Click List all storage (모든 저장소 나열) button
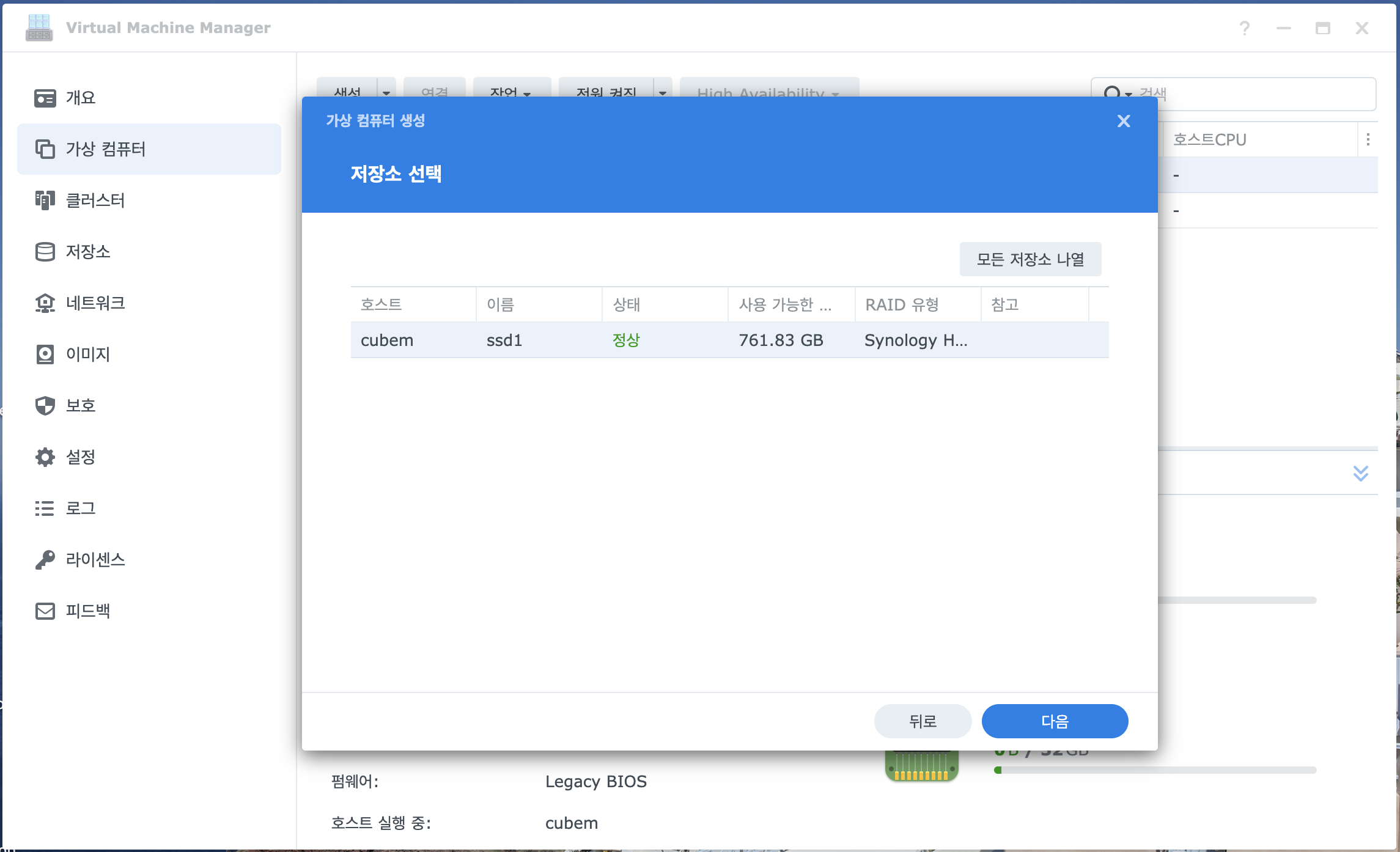 tap(1030, 259)
